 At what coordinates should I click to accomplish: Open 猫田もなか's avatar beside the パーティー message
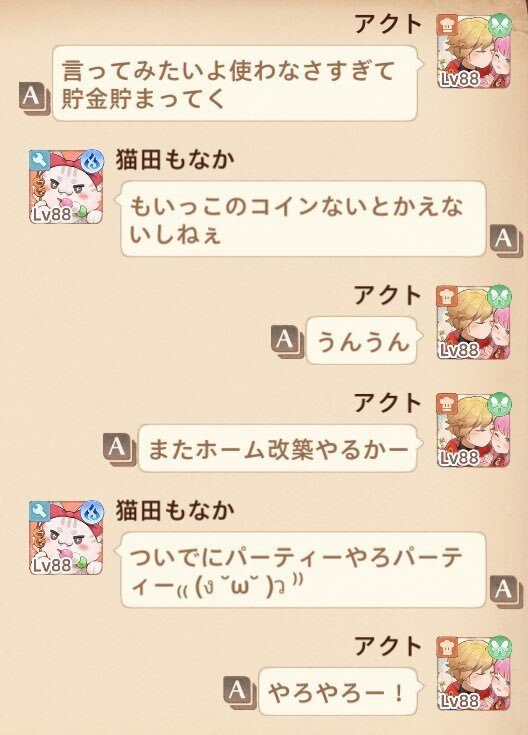coord(66,537)
